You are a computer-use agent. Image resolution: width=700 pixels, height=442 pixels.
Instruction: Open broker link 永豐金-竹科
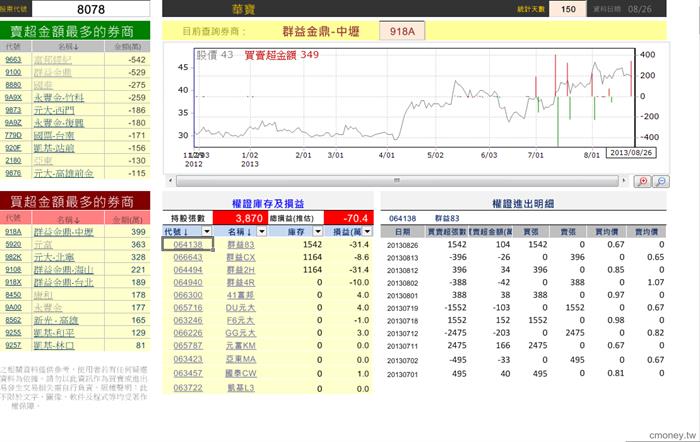point(59,97)
